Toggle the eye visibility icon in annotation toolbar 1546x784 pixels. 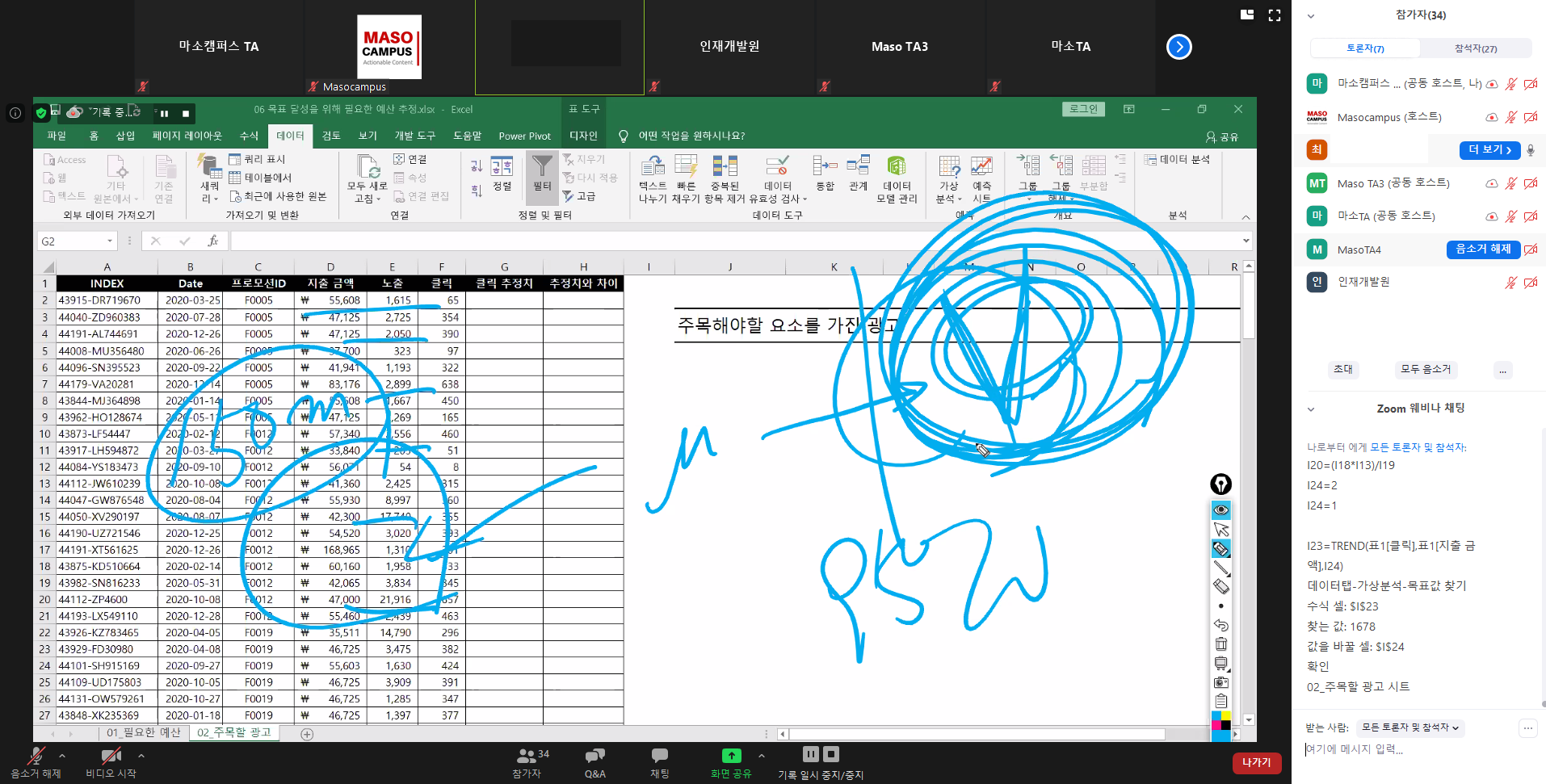pos(1221,509)
